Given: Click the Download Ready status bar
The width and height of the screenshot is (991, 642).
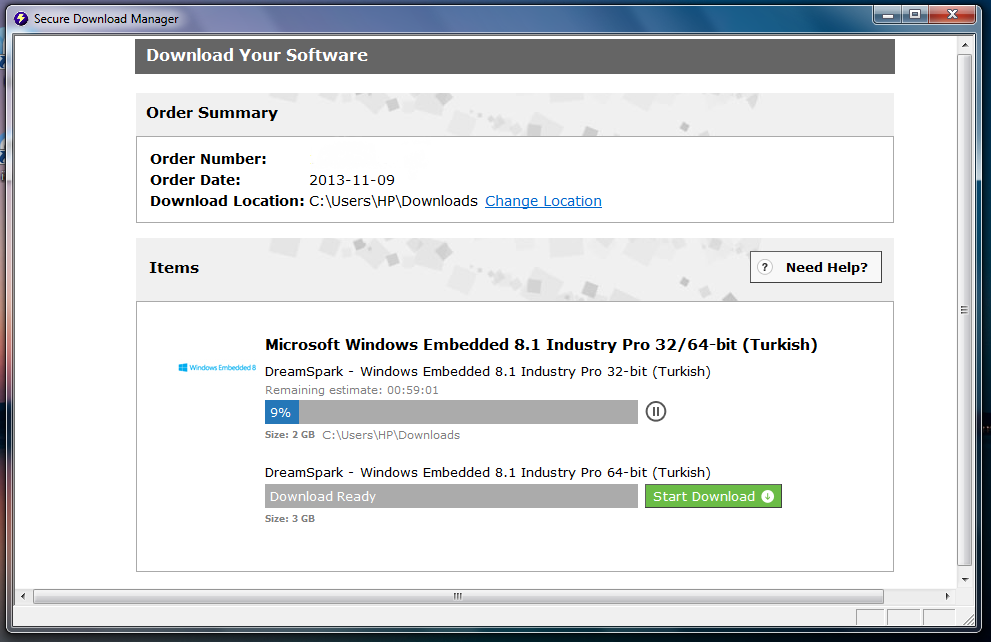Looking at the screenshot, I should pyautogui.click(x=451, y=496).
